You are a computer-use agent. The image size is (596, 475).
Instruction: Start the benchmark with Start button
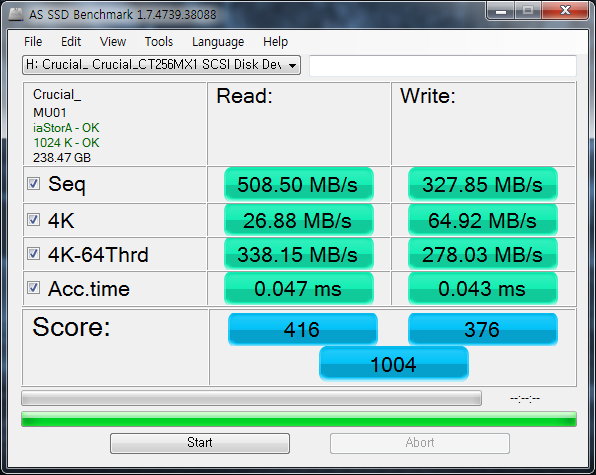pos(200,443)
